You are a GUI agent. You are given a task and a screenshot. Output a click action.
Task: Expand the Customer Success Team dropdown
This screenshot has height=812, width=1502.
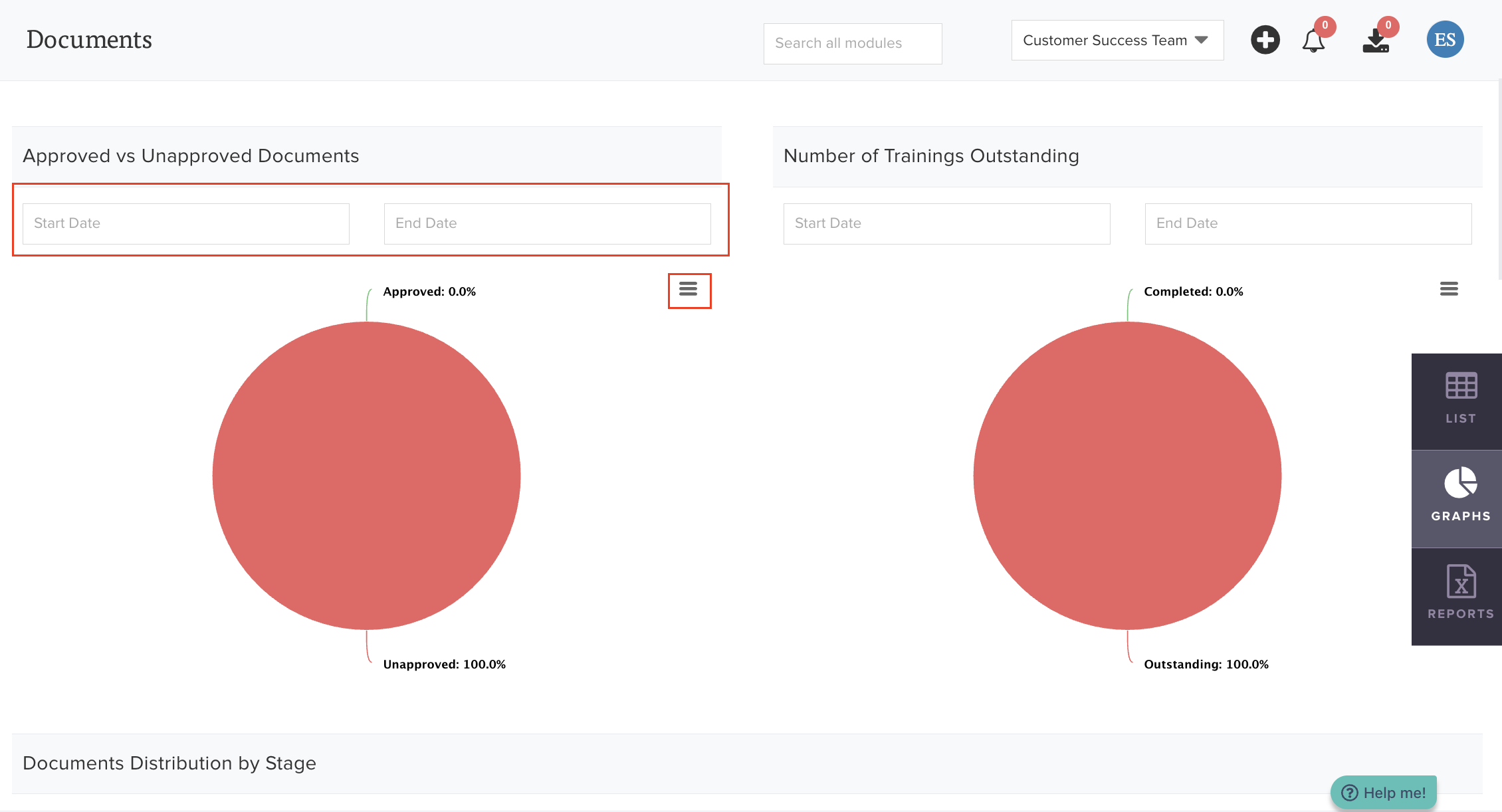coord(1117,41)
